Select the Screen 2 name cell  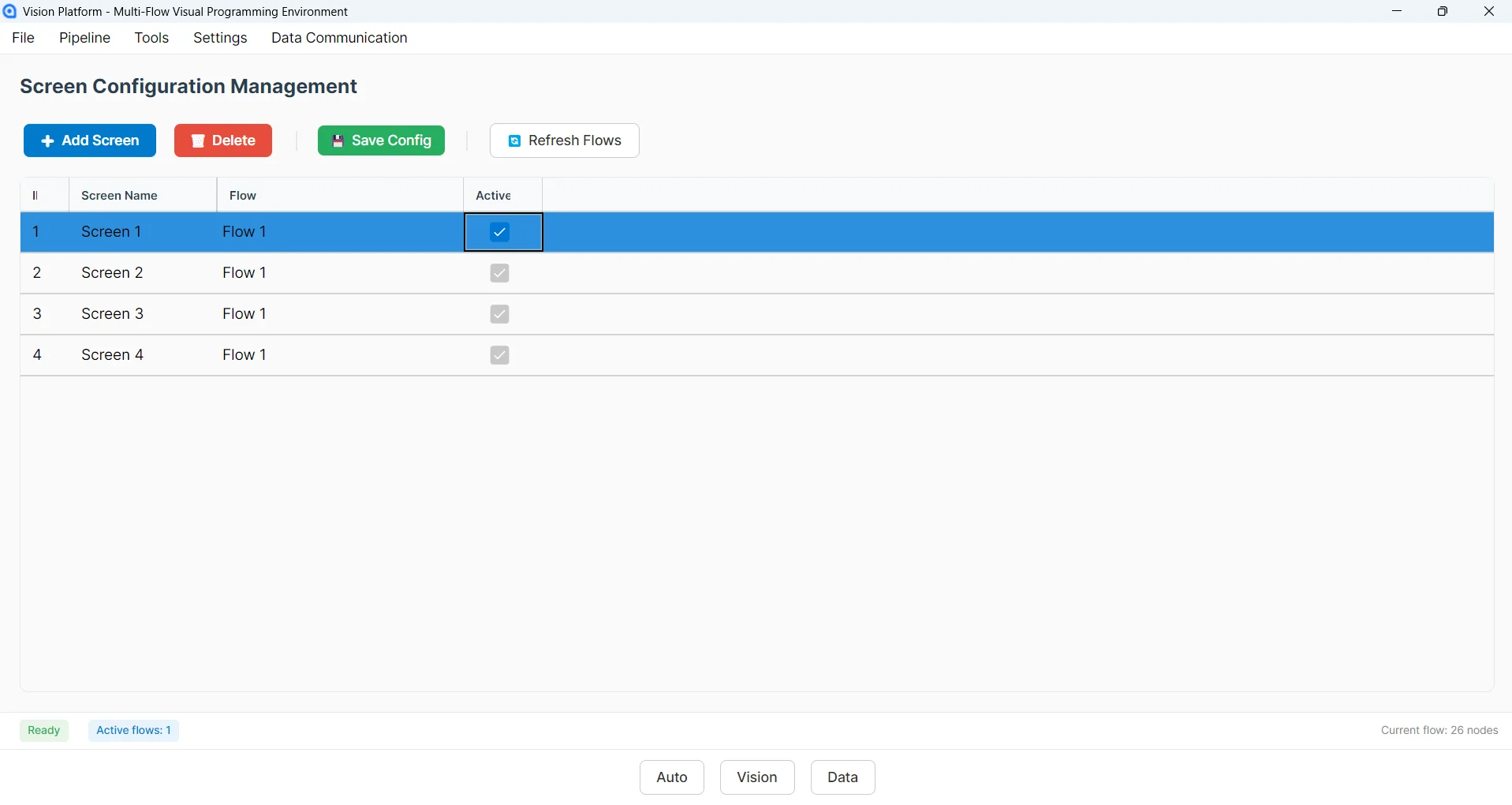(143, 273)
